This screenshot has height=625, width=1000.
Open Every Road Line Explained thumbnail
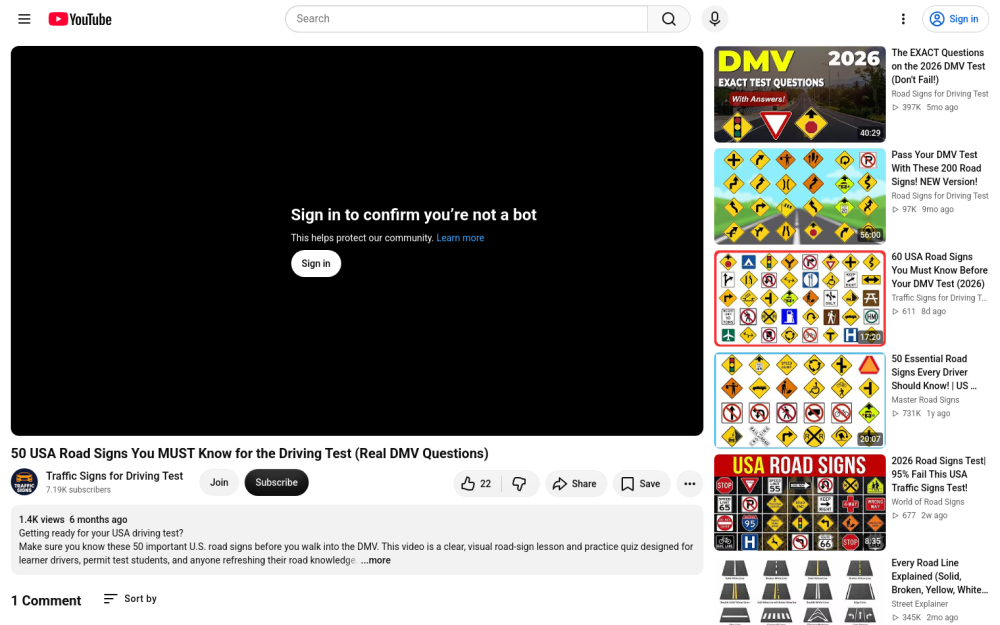(x=800, y=591)
